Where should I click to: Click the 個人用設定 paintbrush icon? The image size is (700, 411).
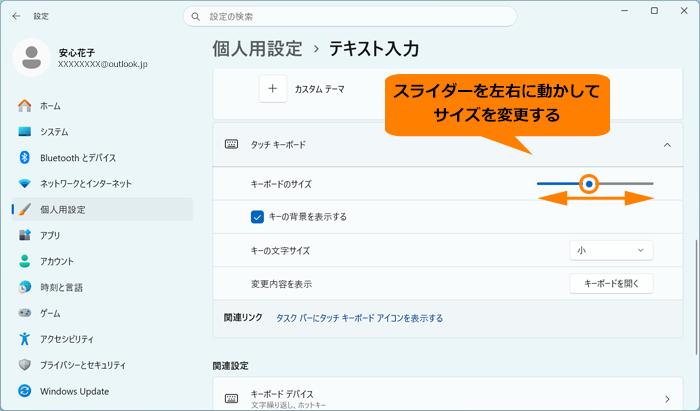click(x=25, y=209)
